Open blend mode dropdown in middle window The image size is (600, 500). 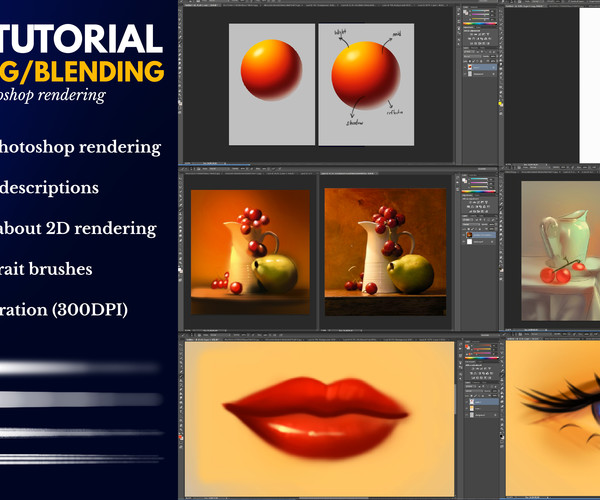[x=471, y=225]
